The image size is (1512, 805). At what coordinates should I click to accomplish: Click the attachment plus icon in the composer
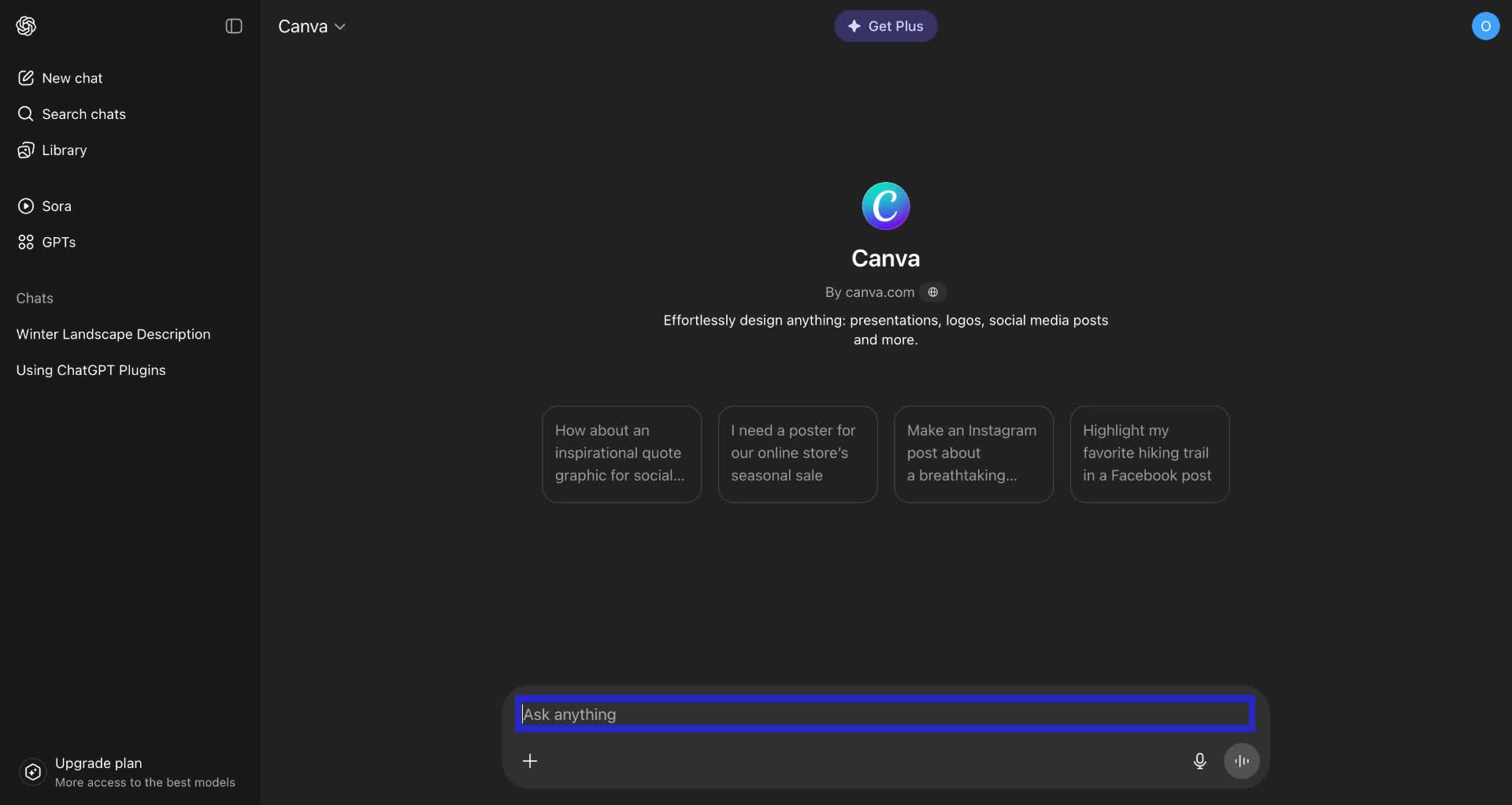tap(531, 761)
